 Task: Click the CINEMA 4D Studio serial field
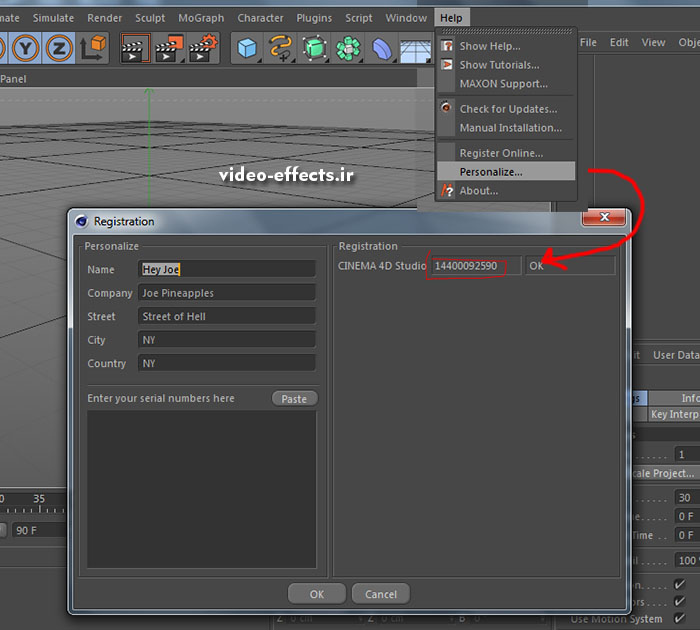click(x=476, y=266)
